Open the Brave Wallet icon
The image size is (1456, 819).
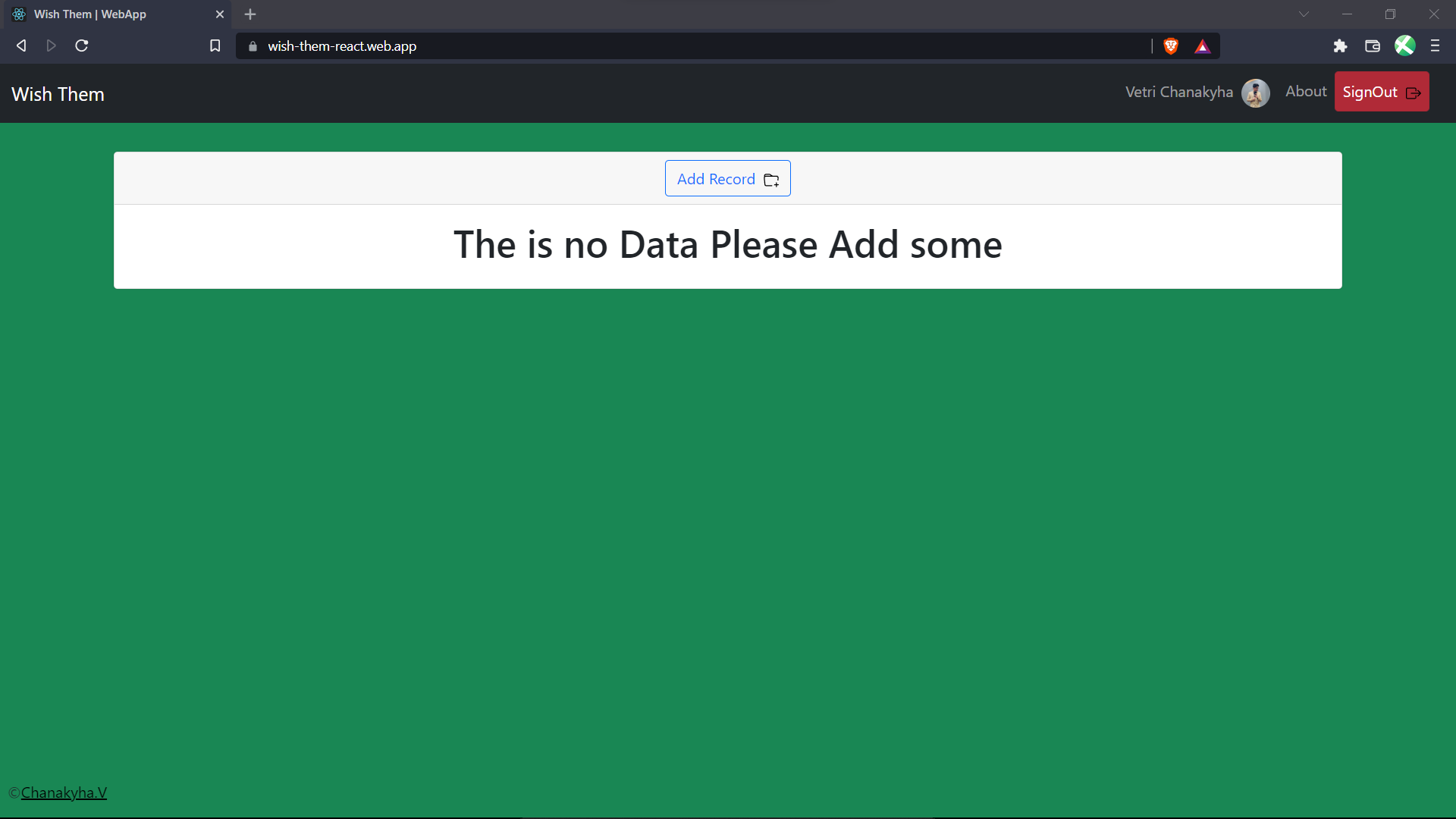[x=1372, y=46]
